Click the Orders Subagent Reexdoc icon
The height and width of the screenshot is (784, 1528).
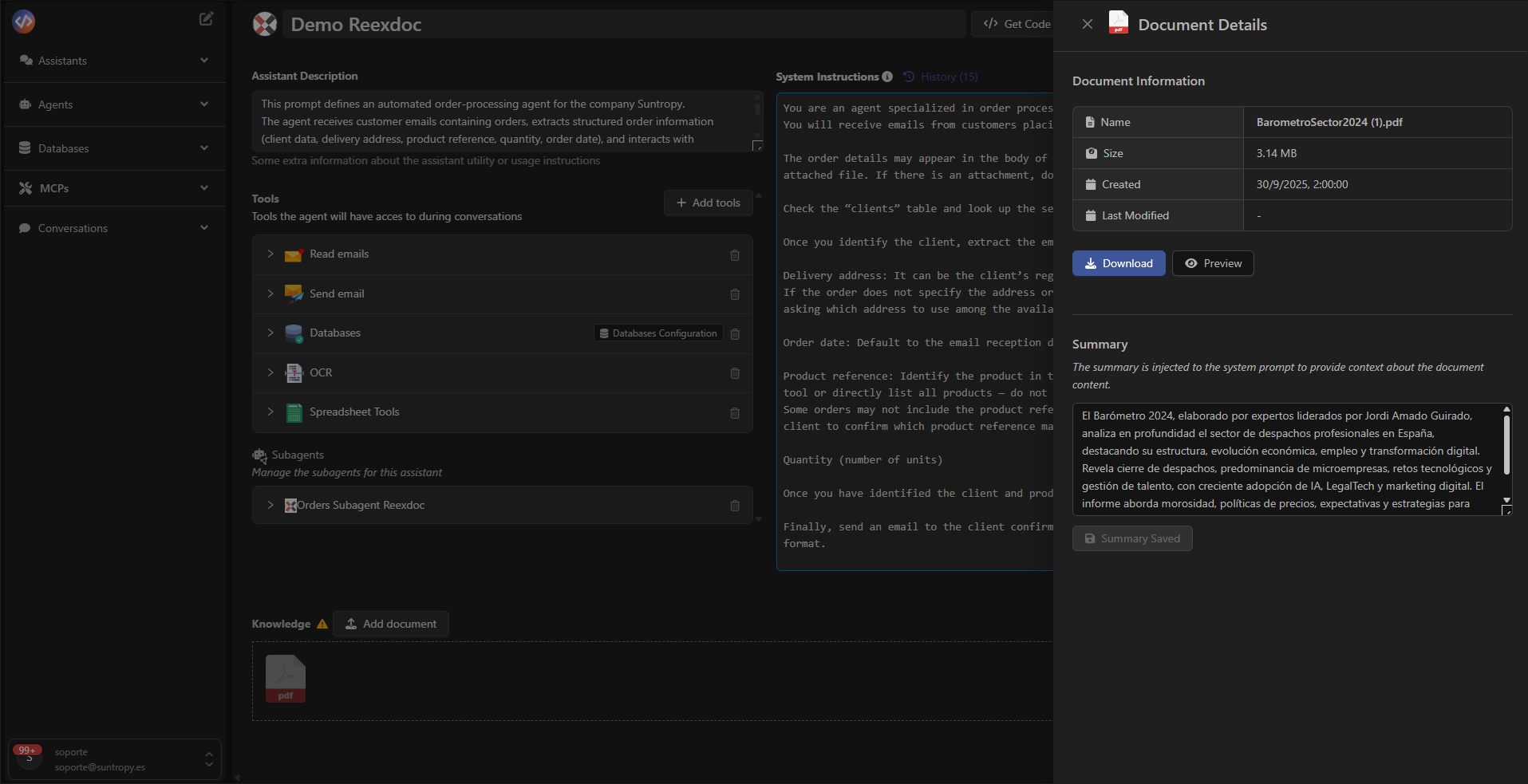point(290,505)
